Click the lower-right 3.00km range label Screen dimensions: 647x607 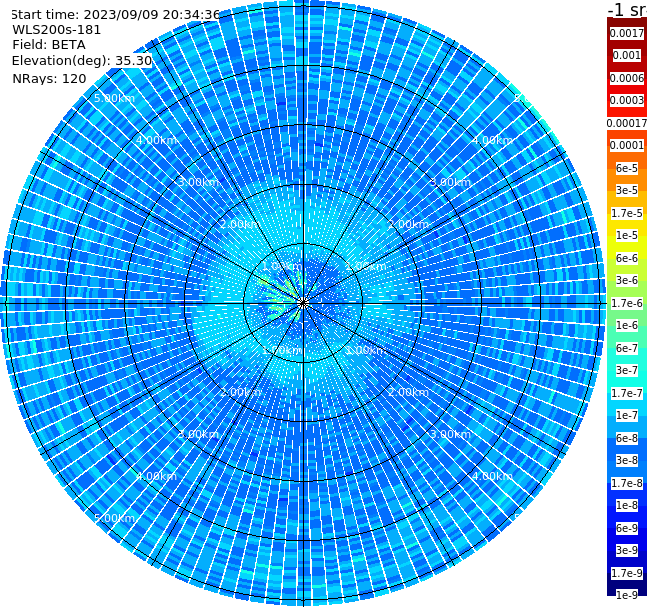pyautogui.click(x=450, y=434)
